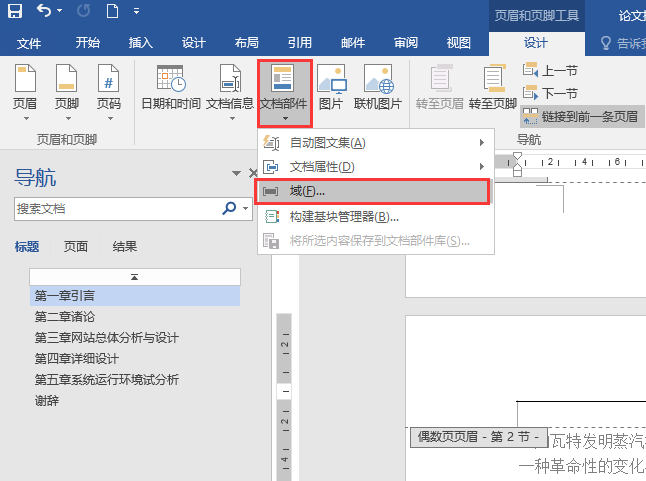Viewport: 646px width, 481px height.
Task: Select 第三章网站总体分析与设计 heading
Action: tap(106, 338)
